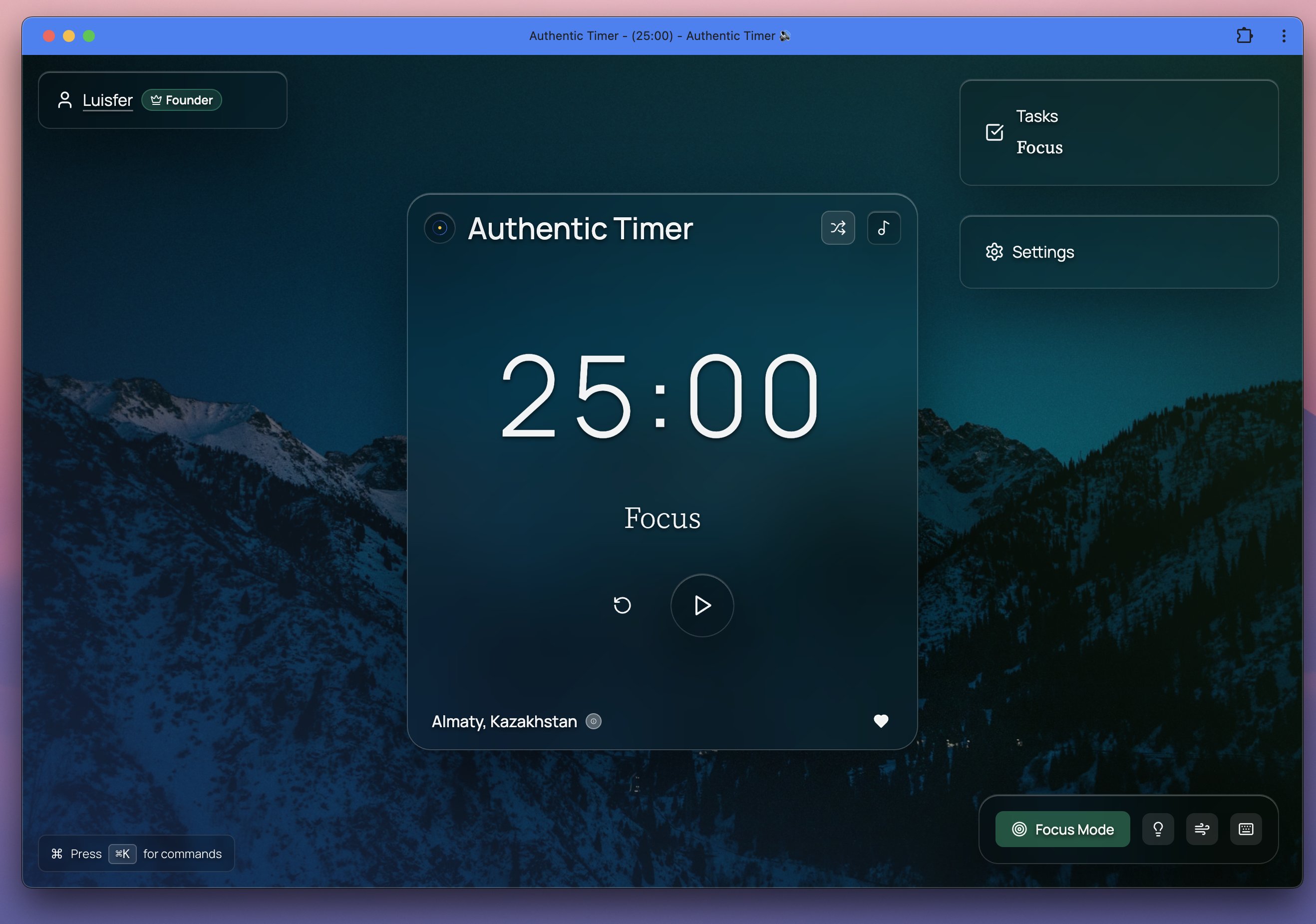Open ambient sounds with the wind icon

point(1202,829)
